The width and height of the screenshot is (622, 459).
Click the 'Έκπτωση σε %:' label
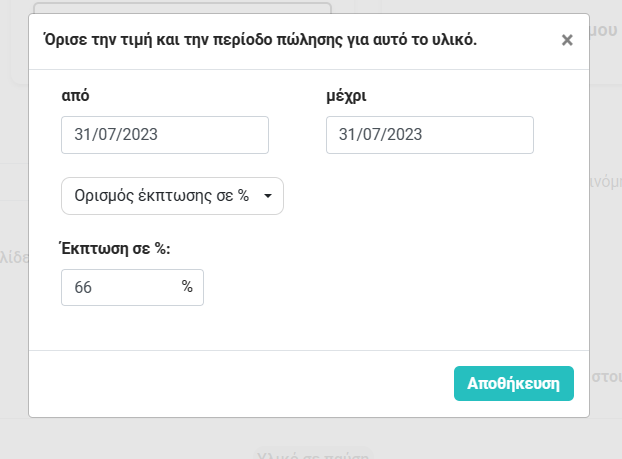click(116, 249)
